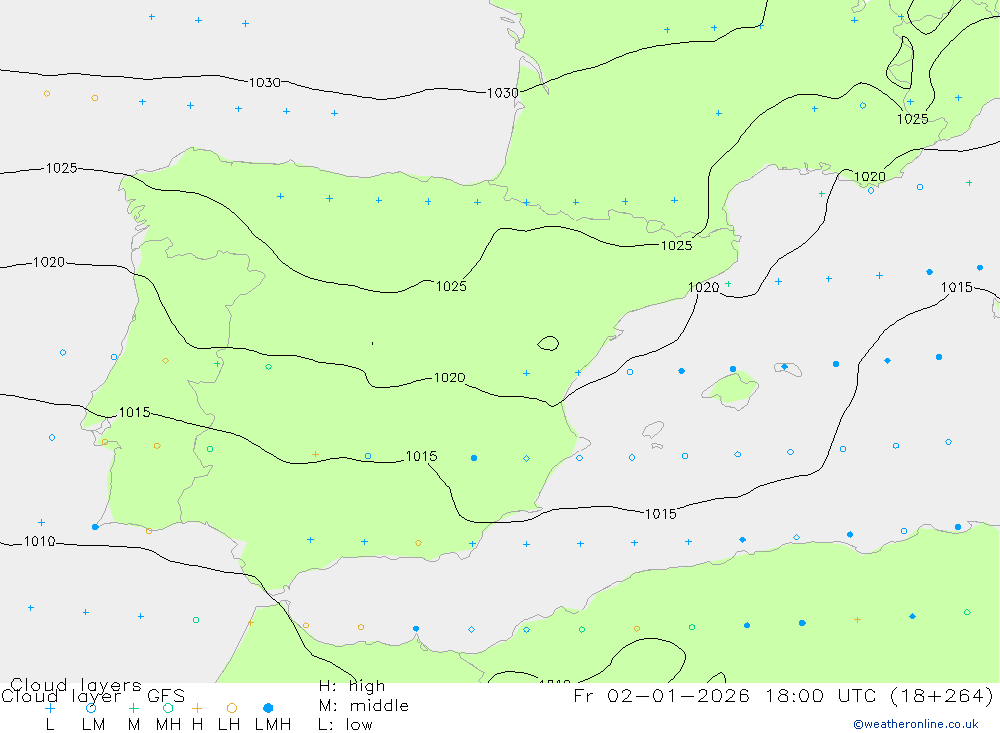Click the orange plus legend symbol for H
The image size is (1000, 733).
point(197,708)
